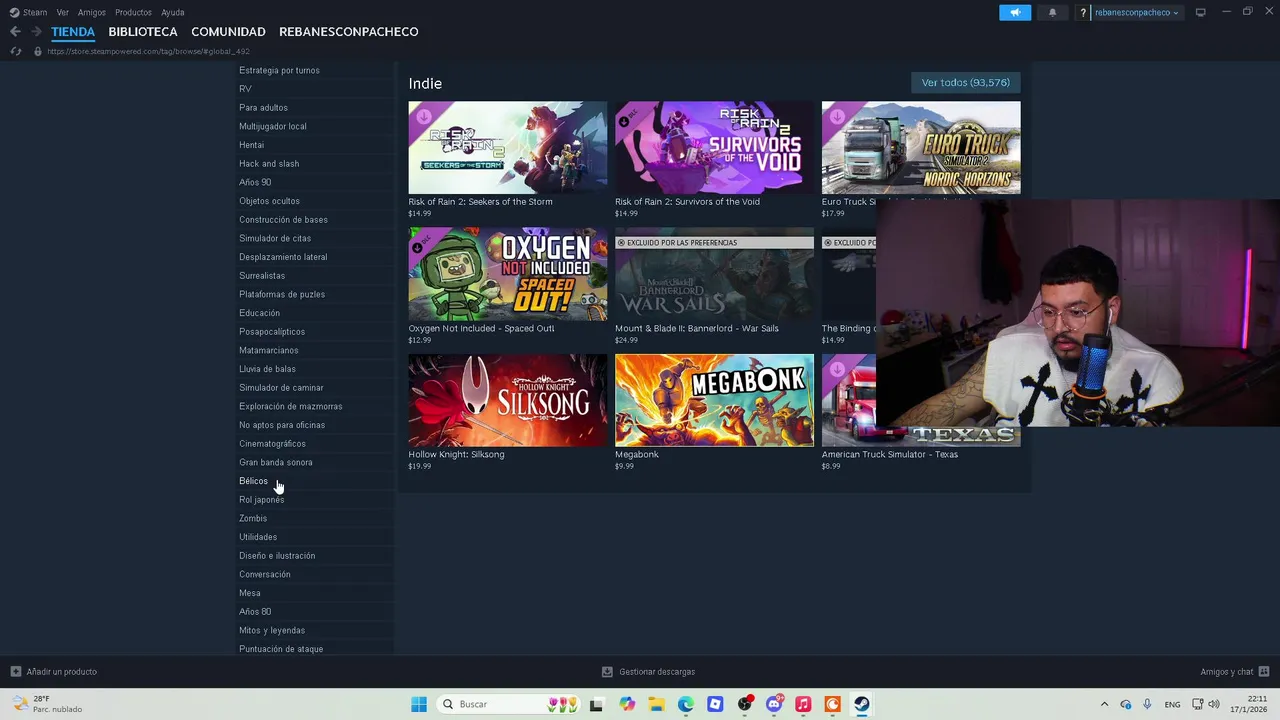This screenshot has width=1280, height=720.
Task: Open the Amigos menu
Action: click(x=92, y=13)
